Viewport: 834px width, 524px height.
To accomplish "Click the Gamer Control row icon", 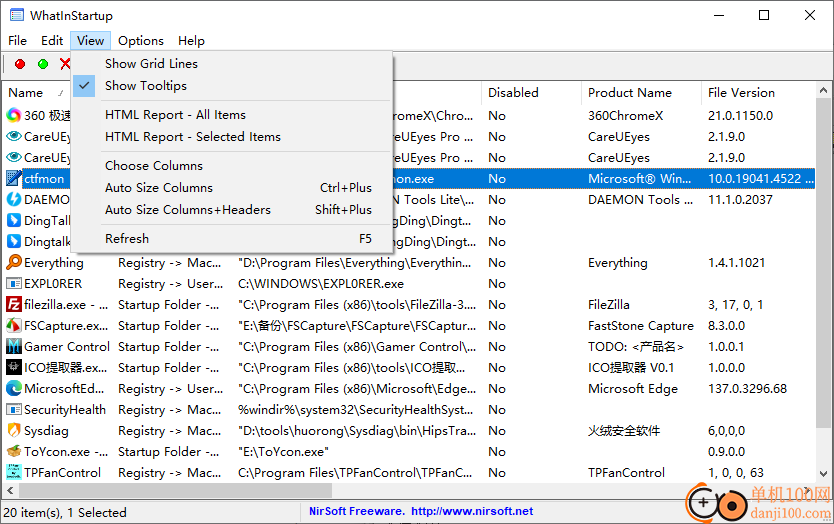I will coord(14,346).
